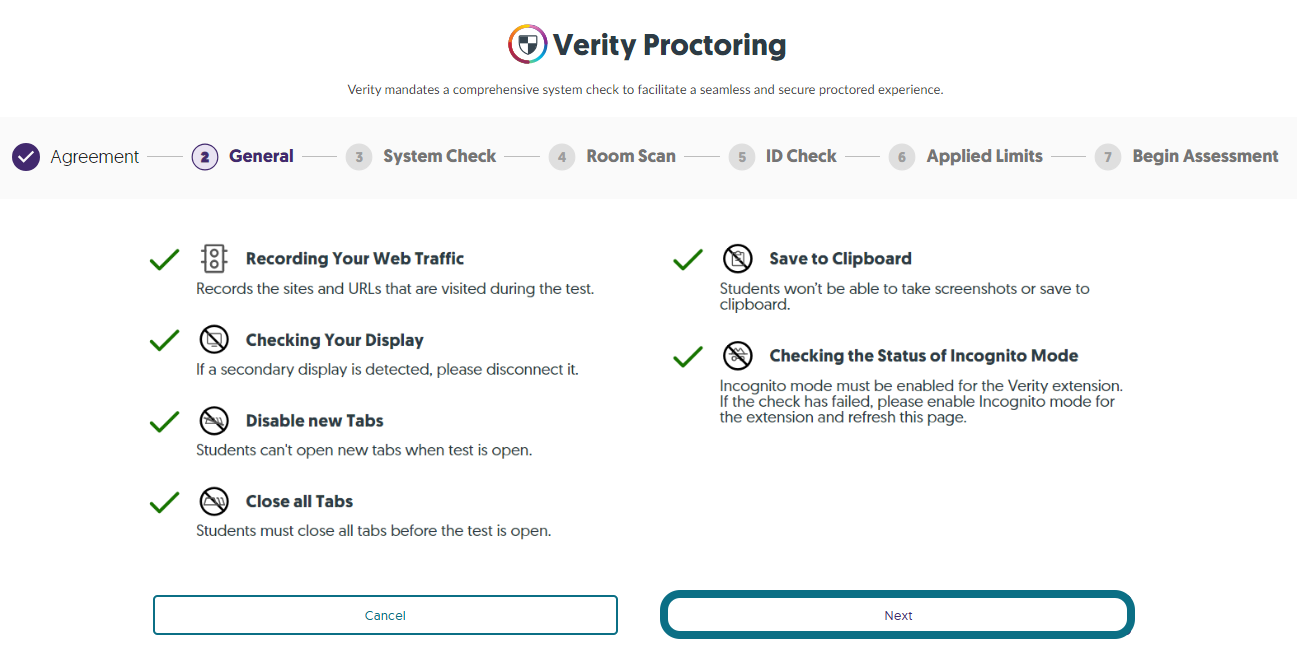Click the Save to Clipboard icon
Image resolution: width=1297 pixels, height=666 pixels.
click(738, 259)
